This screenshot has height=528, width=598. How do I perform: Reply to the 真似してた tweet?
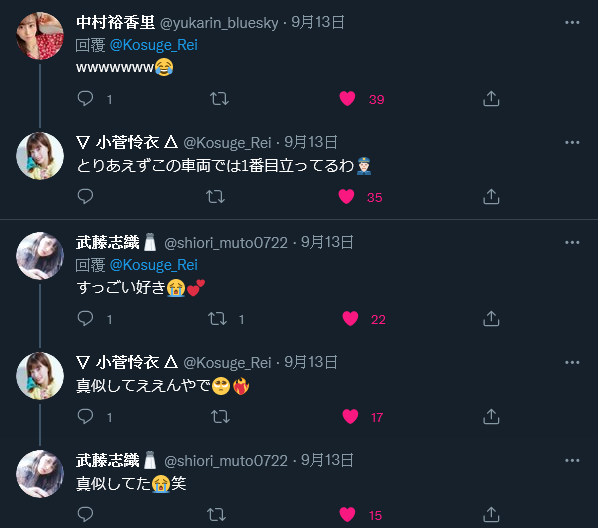(85, 514)
